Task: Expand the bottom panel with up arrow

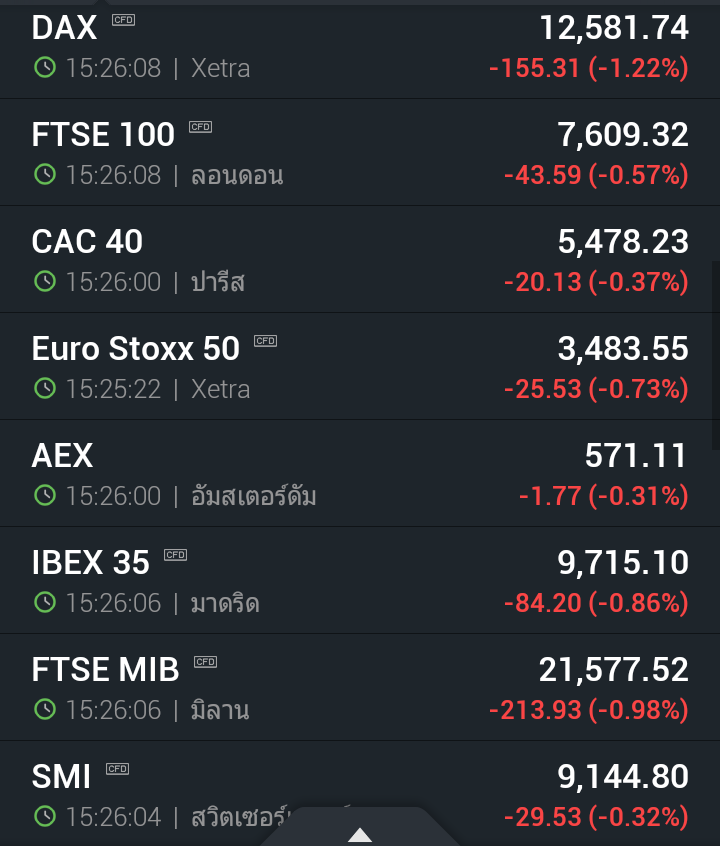Action: point(360,834)
